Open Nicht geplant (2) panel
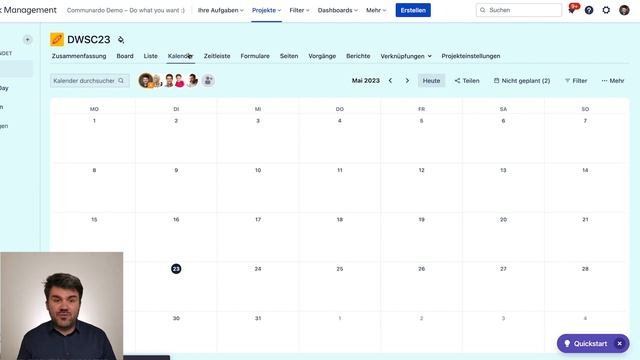This screenshot has height=360, width=640. click(x=522, y=81)
